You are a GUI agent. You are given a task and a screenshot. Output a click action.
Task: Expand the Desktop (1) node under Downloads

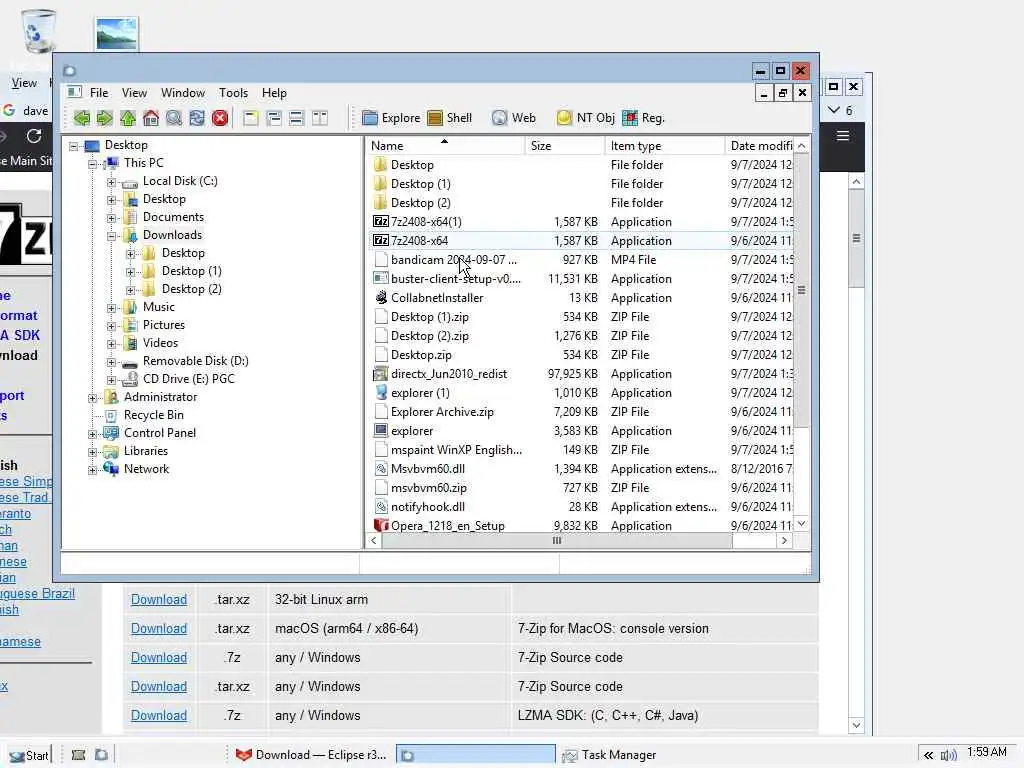click(x=131, y=272)
